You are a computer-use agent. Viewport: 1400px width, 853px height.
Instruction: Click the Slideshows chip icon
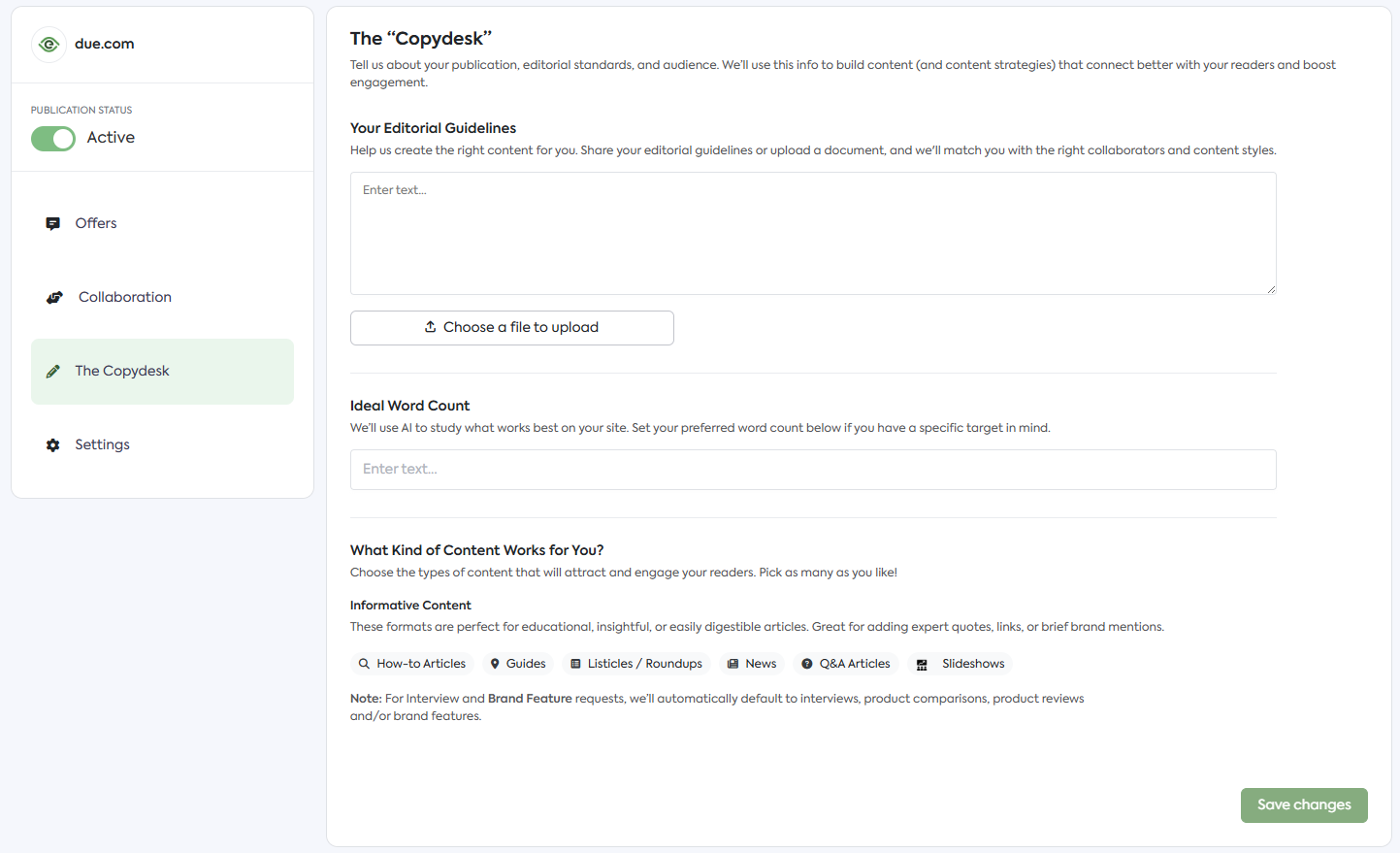coord(922,665)
